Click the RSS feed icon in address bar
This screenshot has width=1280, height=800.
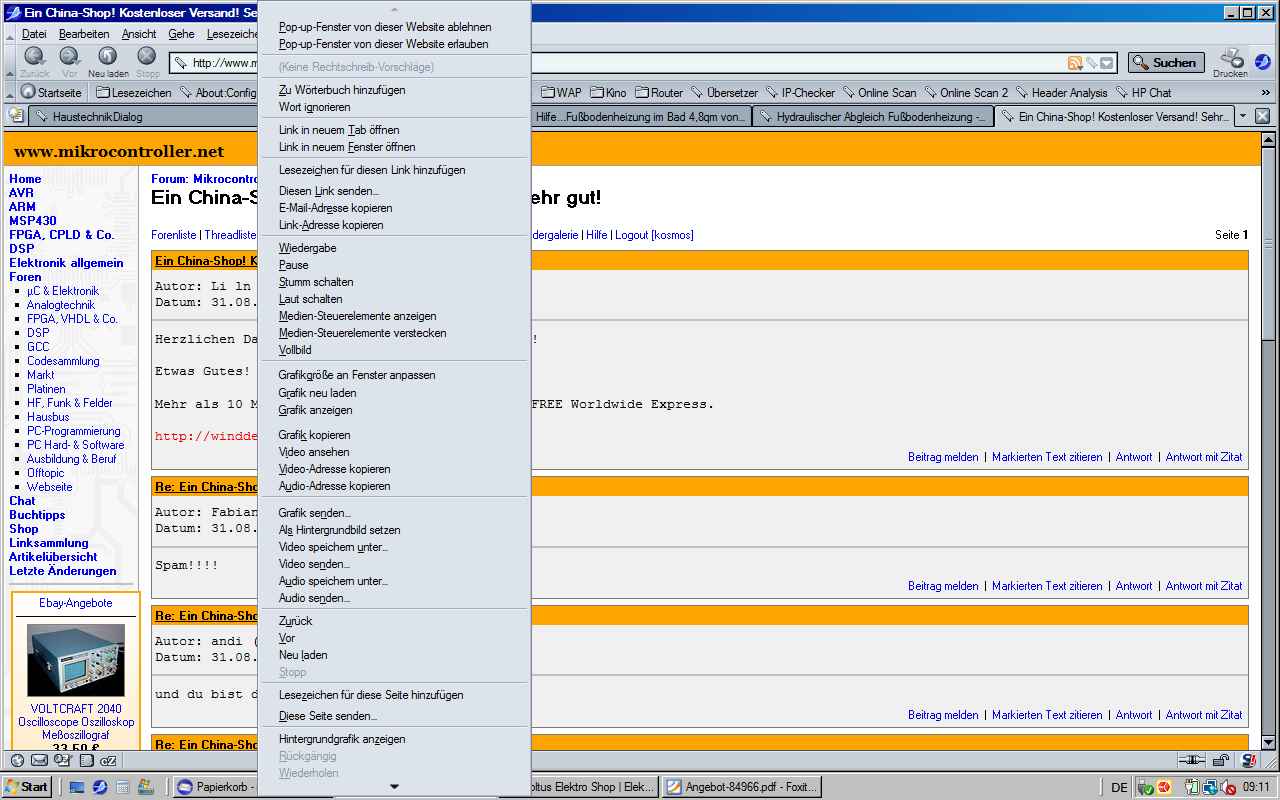pyautogui.click(x=1075, y=63)
